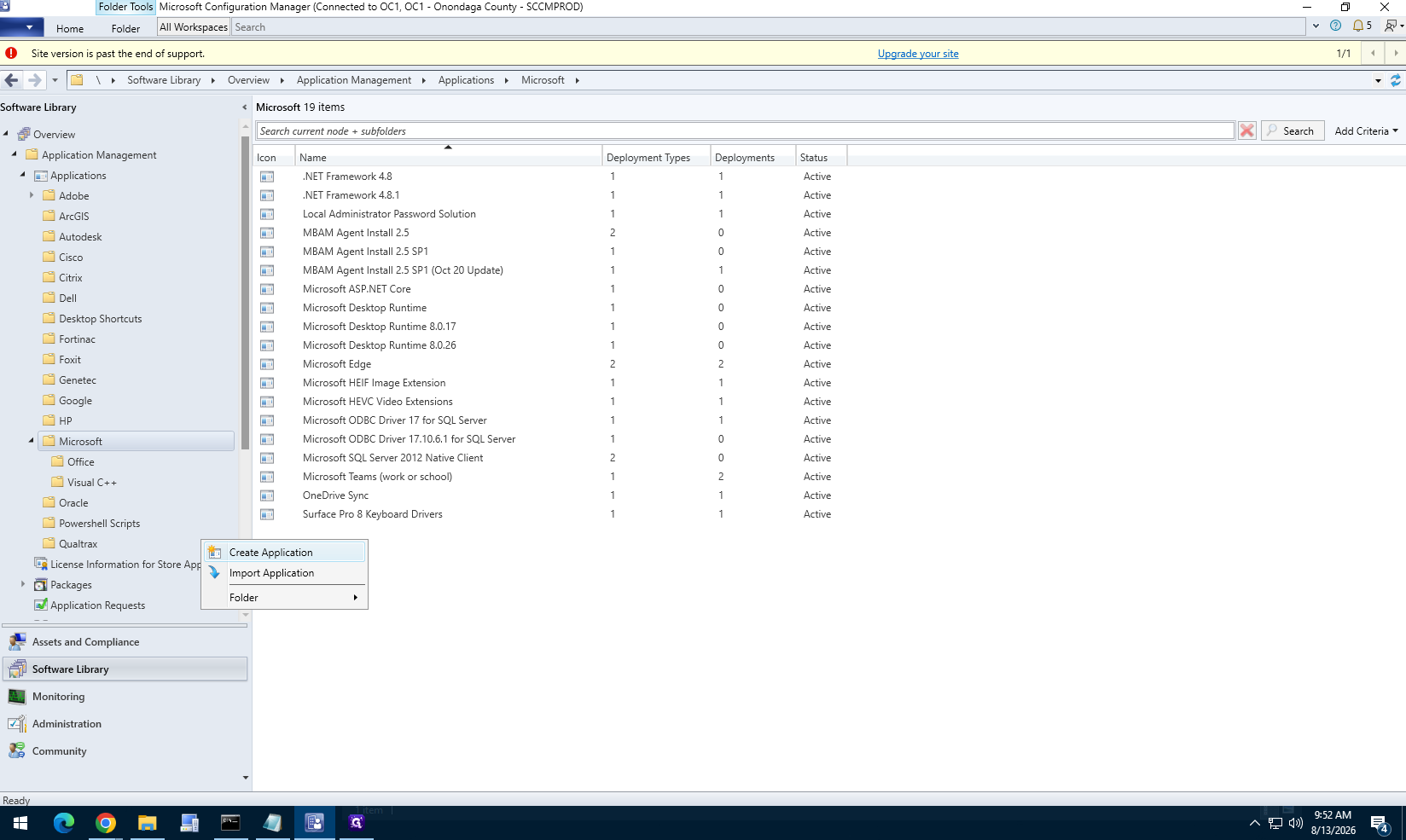Click the navigate Back arrow icon
Viewport: 1406px width, 840px height.
pyautogui.click(x=11, y=80)
